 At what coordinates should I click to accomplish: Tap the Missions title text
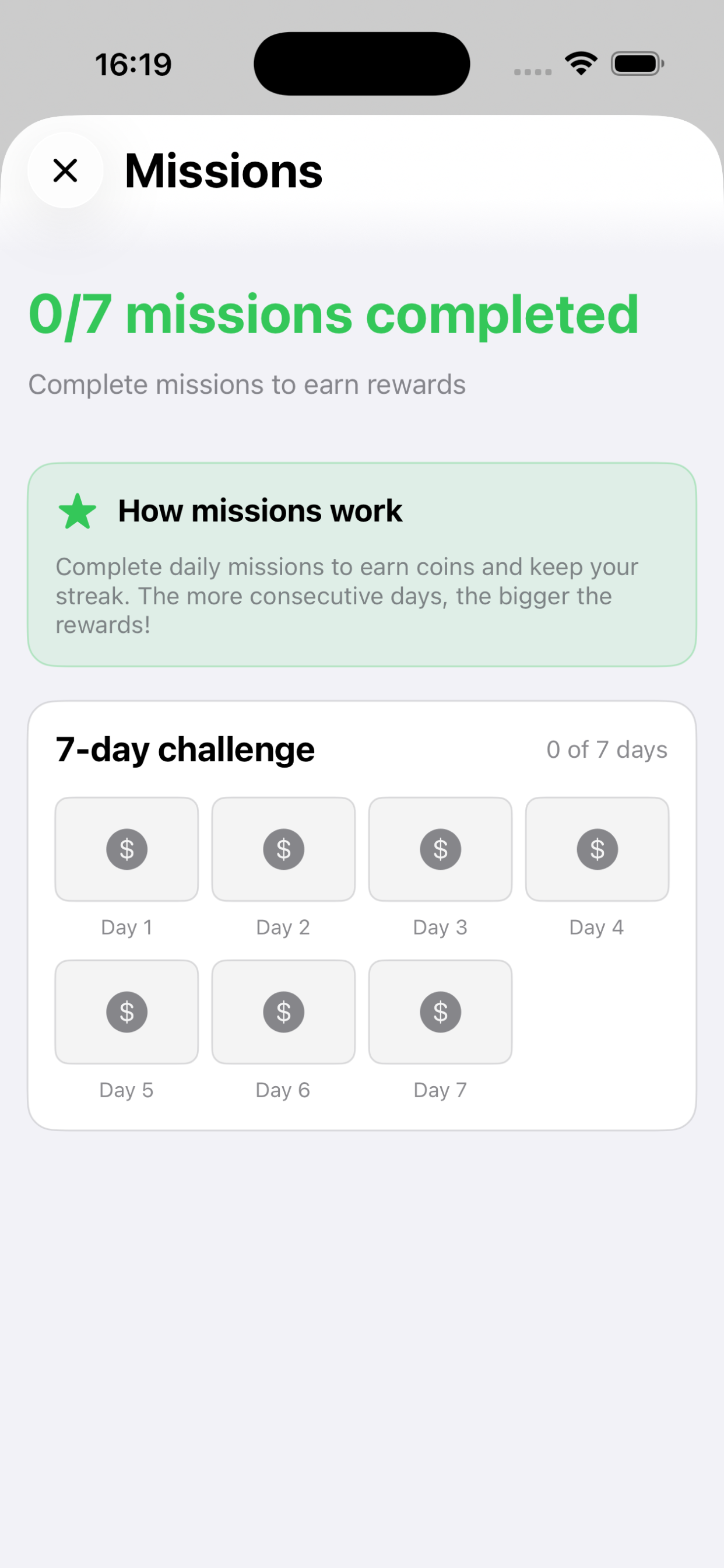click(x=223, y=171)
